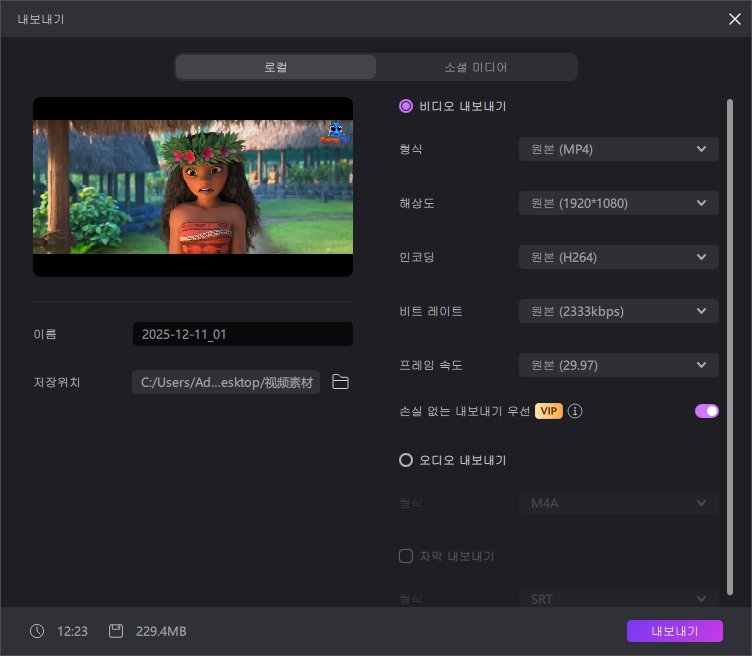Enable the 자막 내보내기 checkbox
Image resolution: width=752 pixels, height=656 pixels.
click(406, 556)
